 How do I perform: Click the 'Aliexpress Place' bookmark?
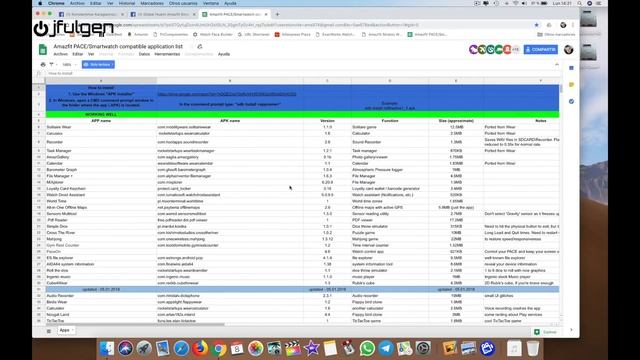click(293, 35)
